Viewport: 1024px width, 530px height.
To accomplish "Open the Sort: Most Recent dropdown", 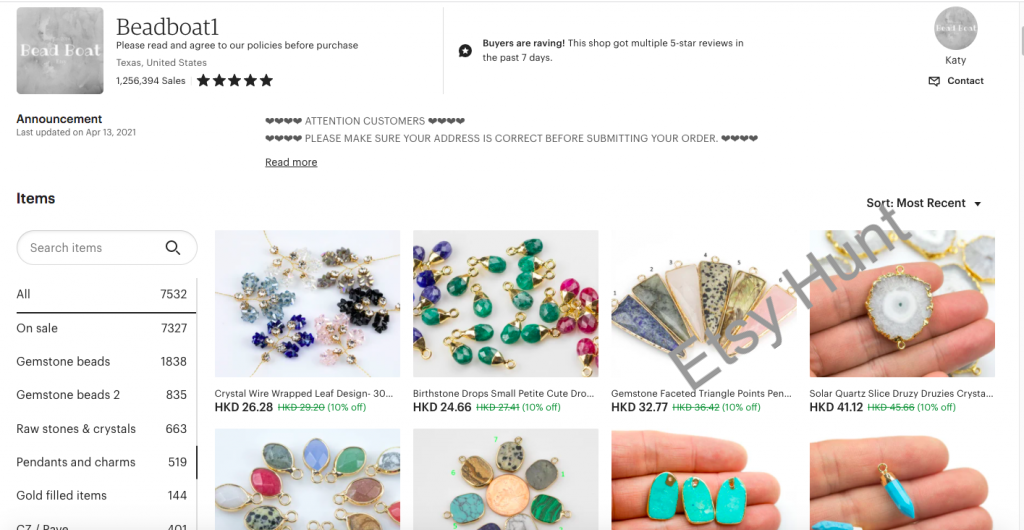I will click(924, 203).
